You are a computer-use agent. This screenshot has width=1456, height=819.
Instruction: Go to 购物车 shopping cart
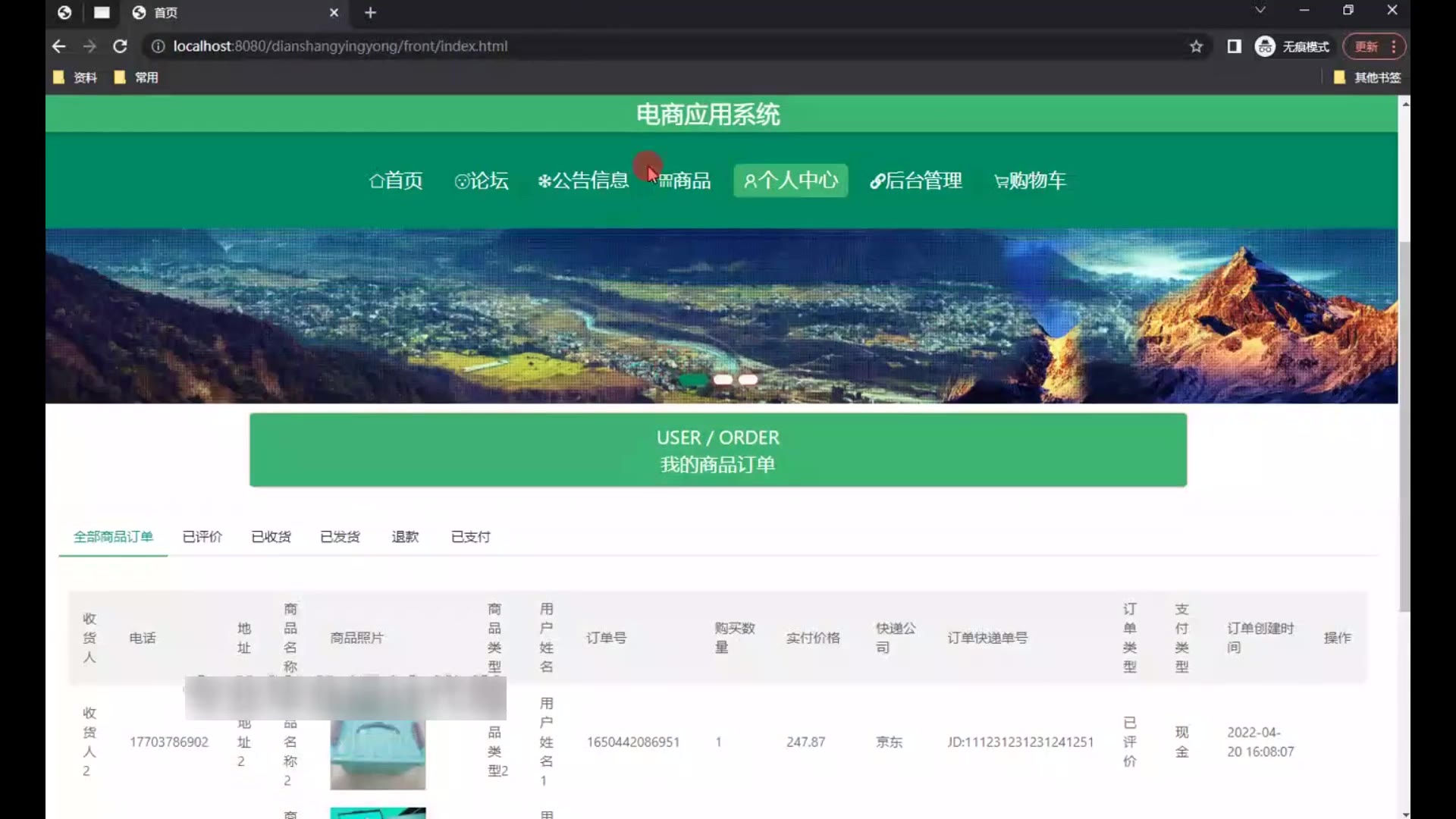click(1030, 180)
